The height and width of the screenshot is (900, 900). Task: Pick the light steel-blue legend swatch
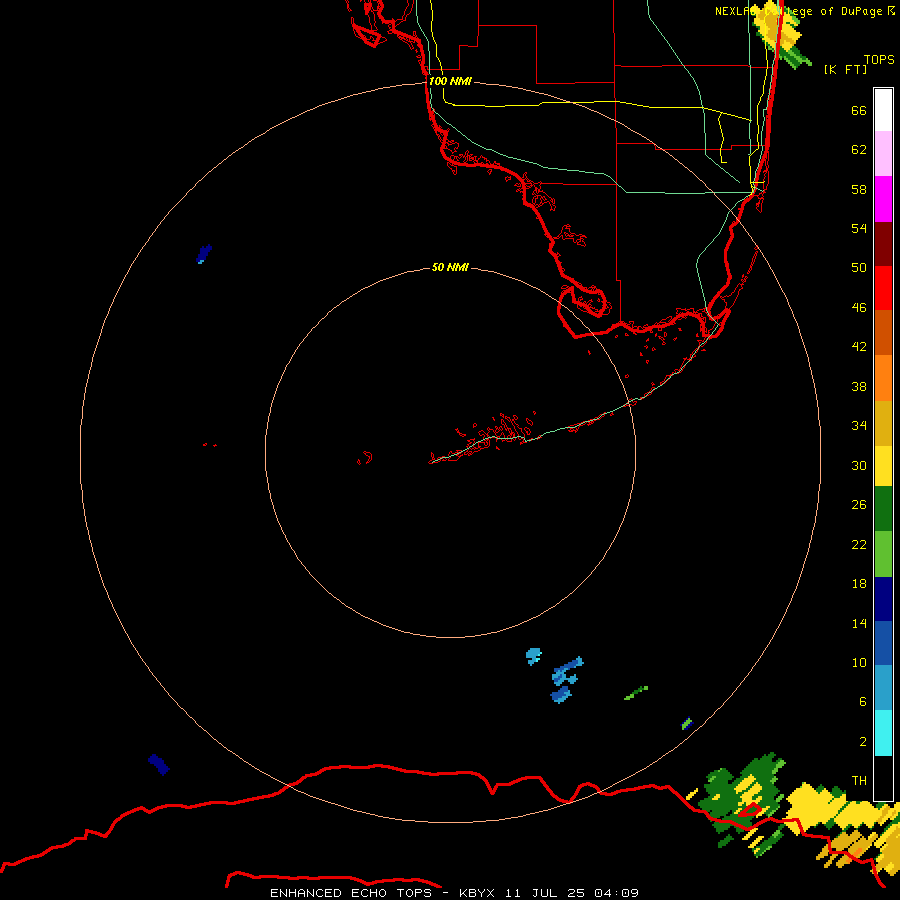coord(883,688)
